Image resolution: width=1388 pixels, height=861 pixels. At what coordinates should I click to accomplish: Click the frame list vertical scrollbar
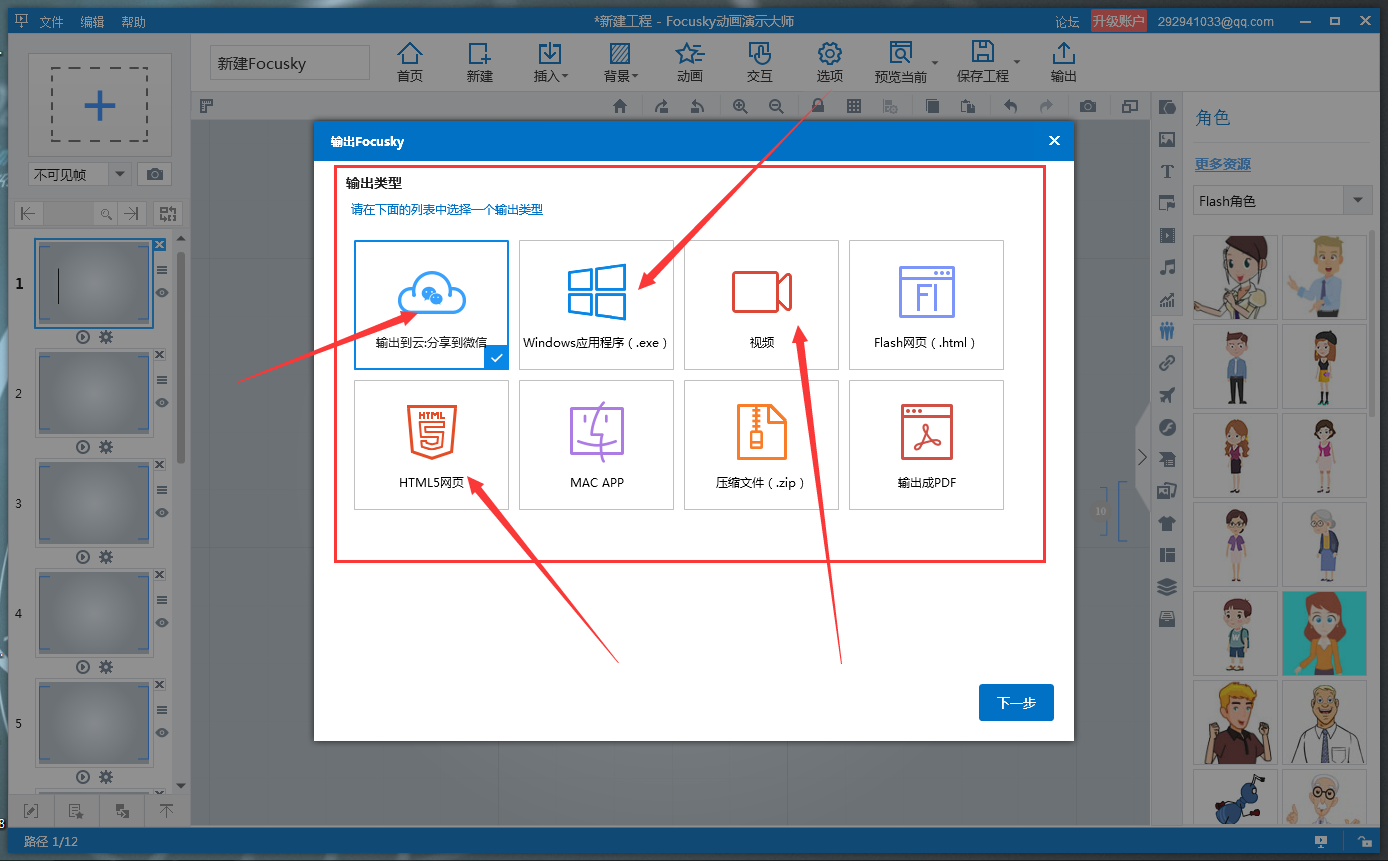181,357
